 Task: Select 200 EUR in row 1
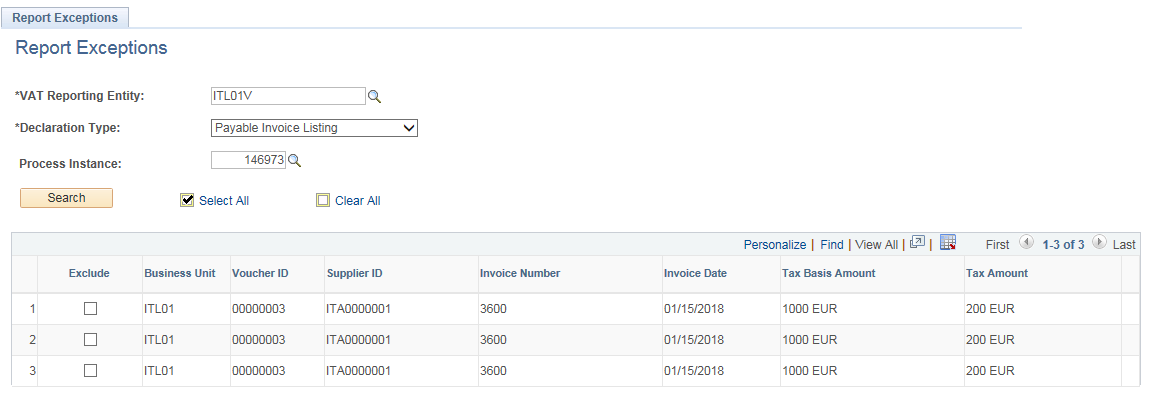click(990, 309)
